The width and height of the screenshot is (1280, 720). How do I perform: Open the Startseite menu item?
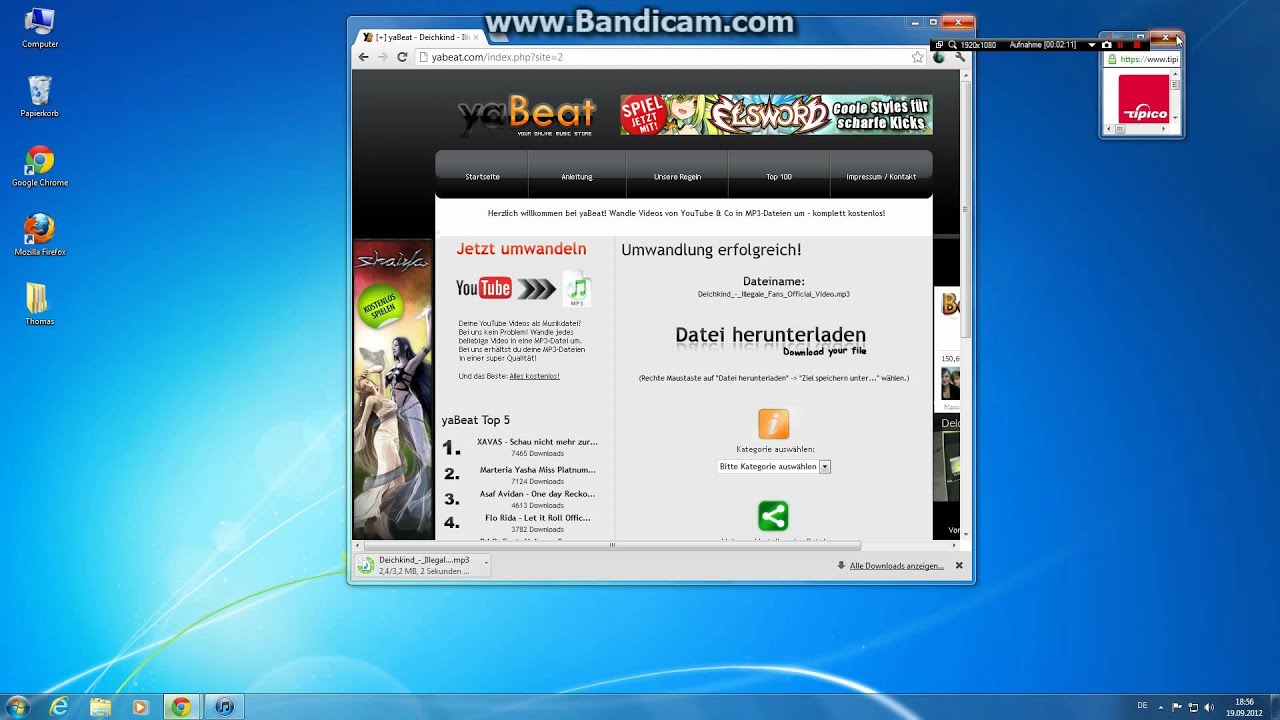pos(482,177)
